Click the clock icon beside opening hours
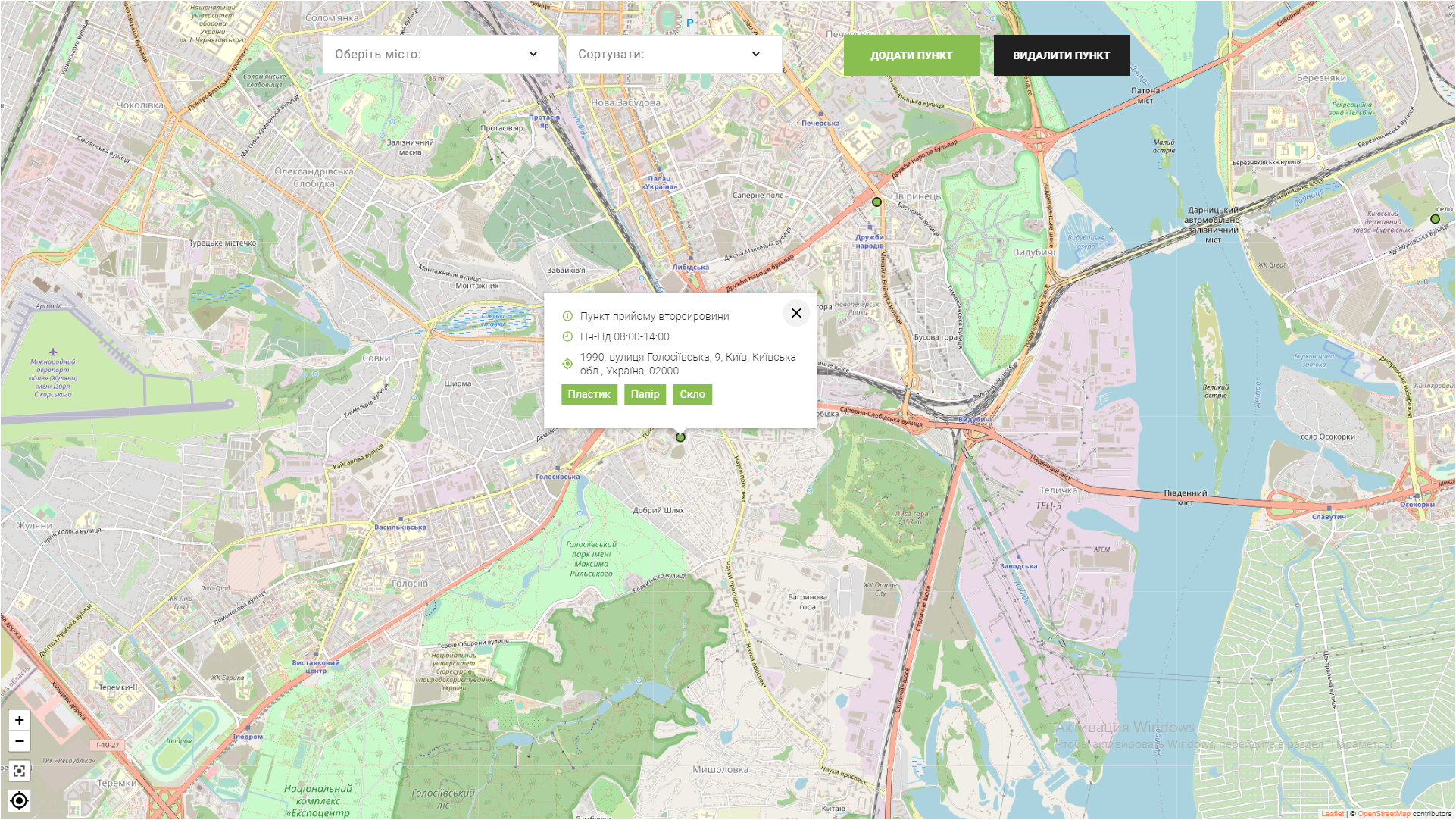Image resolution: width=1456 pixels, height=820 pixels. (x=567, y=336)
